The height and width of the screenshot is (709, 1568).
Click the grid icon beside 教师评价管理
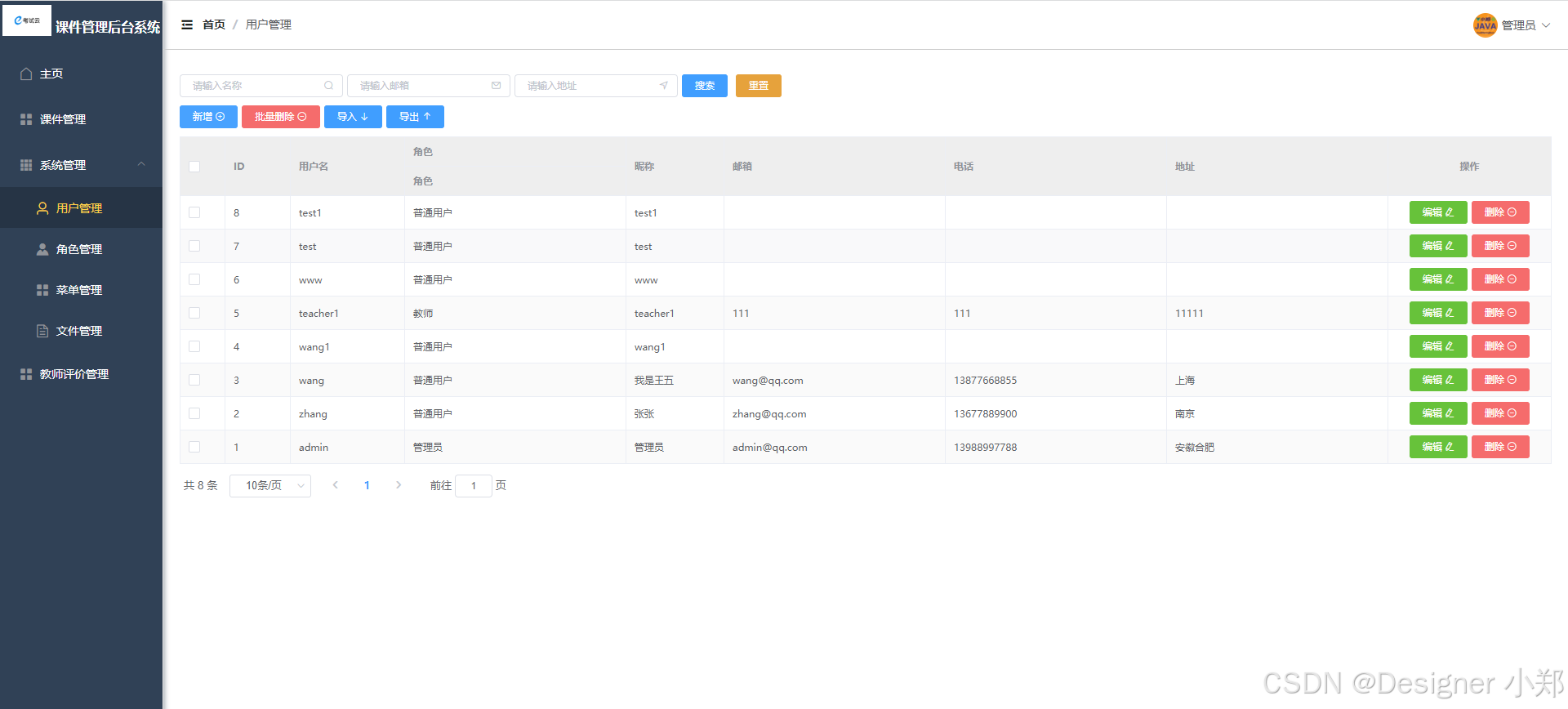point(26,374)
